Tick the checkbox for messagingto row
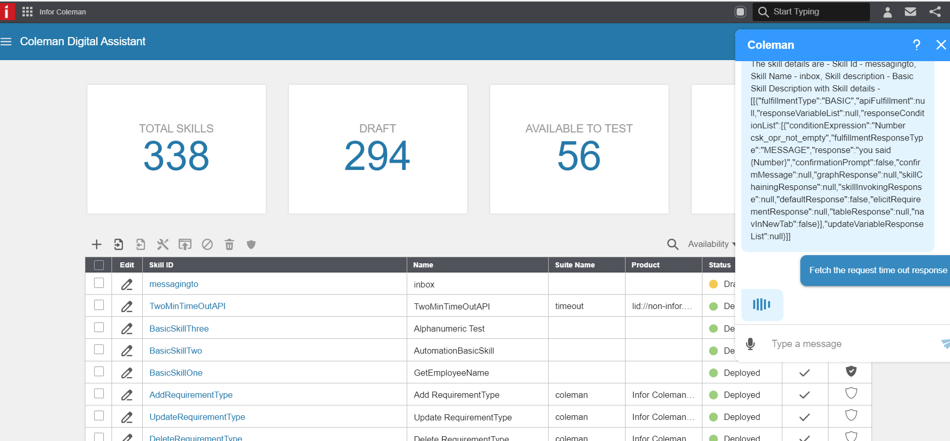Screen dimensions: 950x441 (99, 283)
